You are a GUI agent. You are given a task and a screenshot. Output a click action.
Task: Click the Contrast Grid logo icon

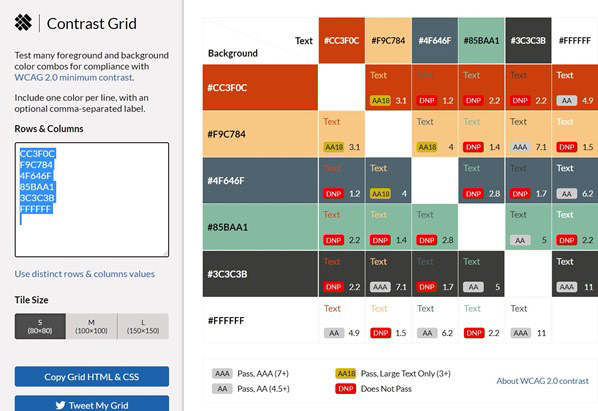[x=23, y=23]
